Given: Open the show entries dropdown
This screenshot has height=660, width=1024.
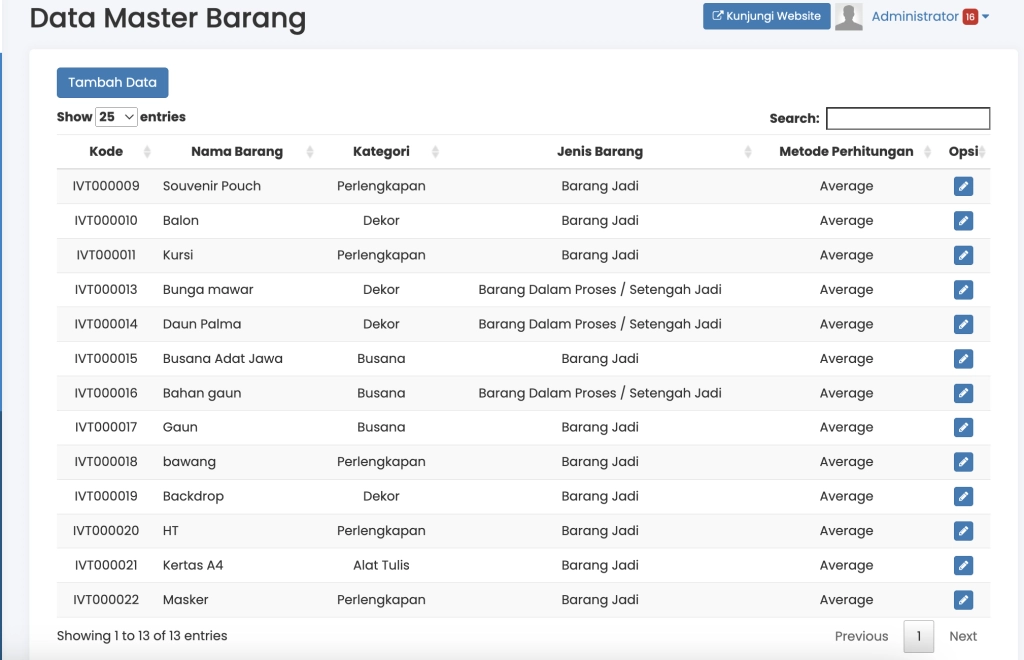Looking at the screenshot, I should [x=117, y=117].
